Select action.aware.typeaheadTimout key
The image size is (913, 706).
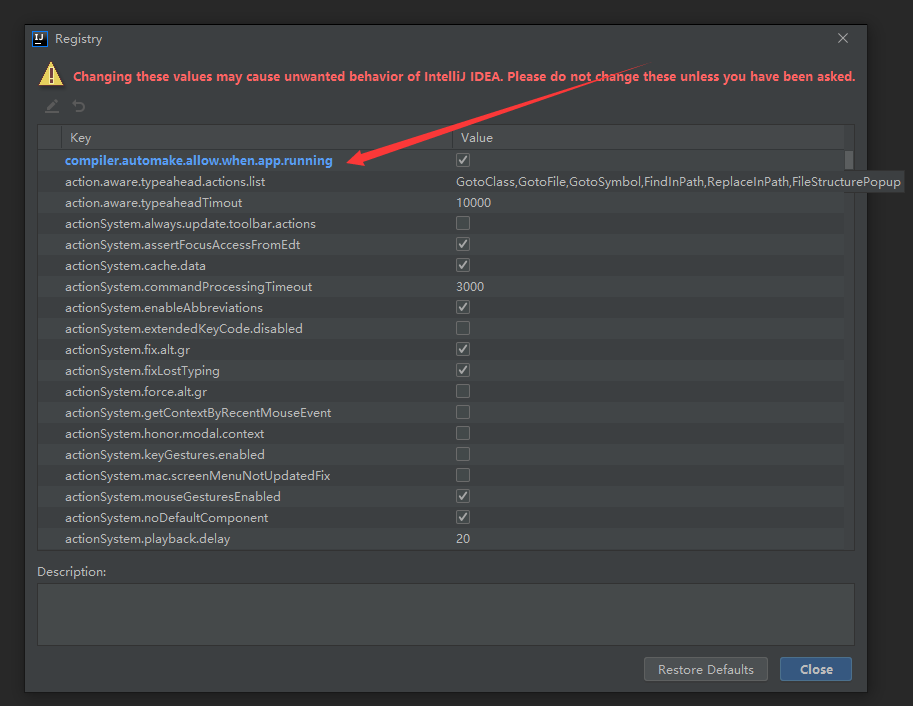click(154, 203)
